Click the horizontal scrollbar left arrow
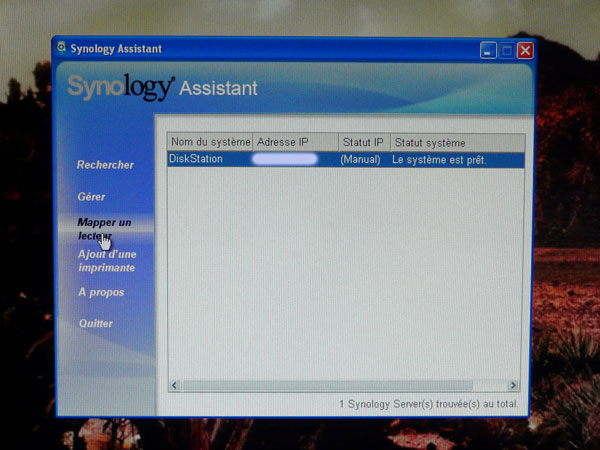The image size is (600, 450). [174, 385]
